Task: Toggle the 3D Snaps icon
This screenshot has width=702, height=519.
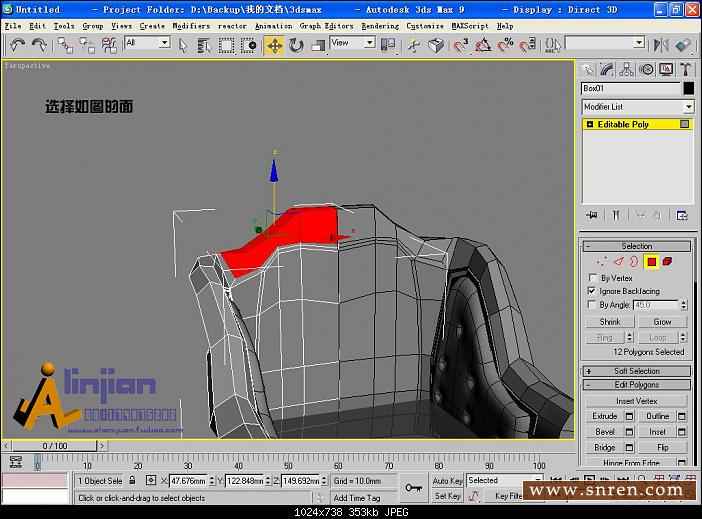Action: 461,45
